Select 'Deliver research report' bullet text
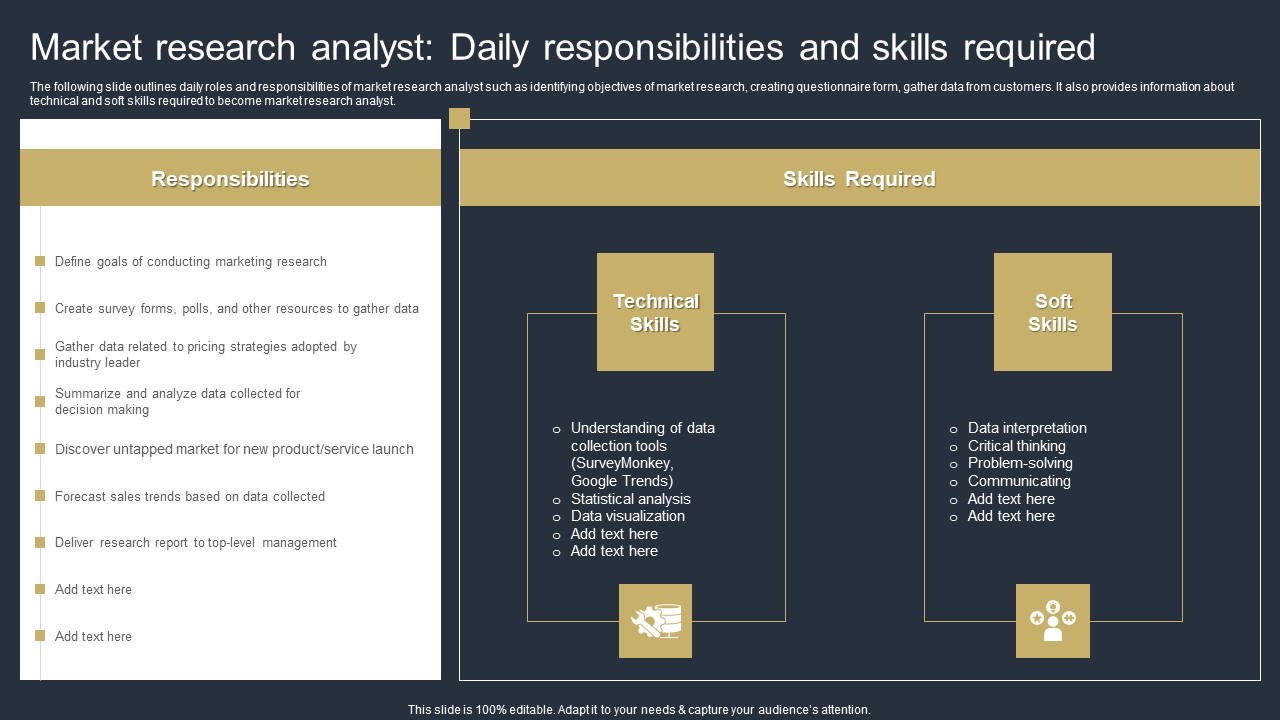The height and width of the screenshot is (720, 1280). pos(196,543)
